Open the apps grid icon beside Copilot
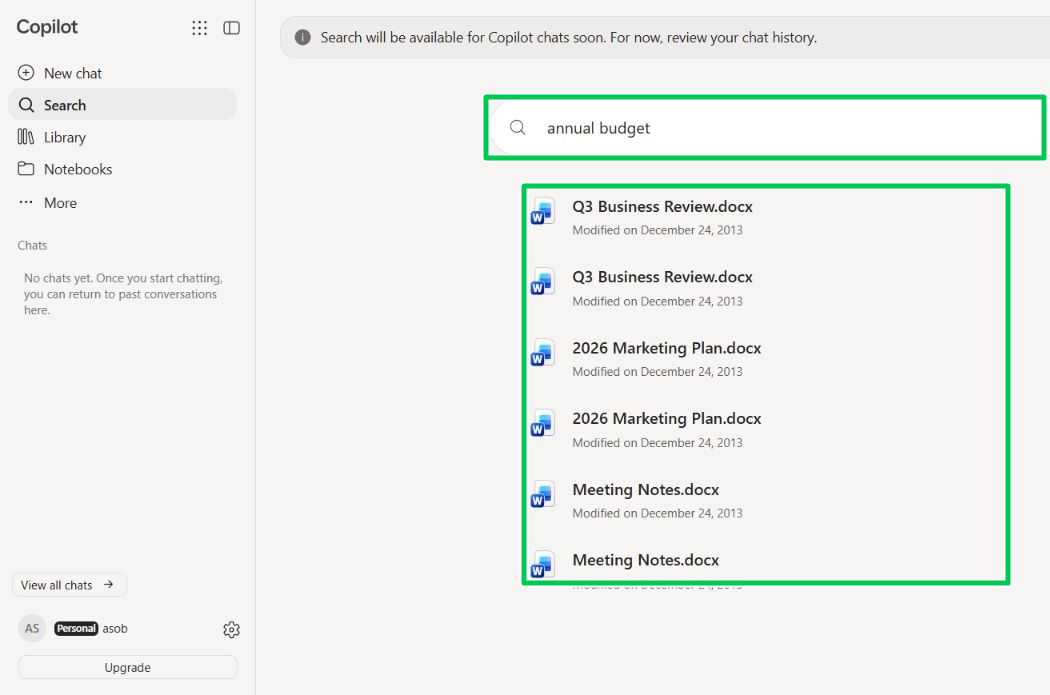1050x695 pixels. click(x=200, y=27)
